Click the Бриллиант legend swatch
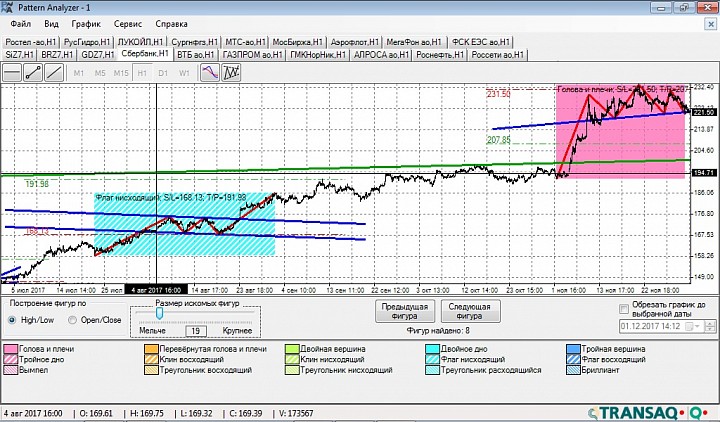This screenshot has height=422, width=720. (574, 370)
